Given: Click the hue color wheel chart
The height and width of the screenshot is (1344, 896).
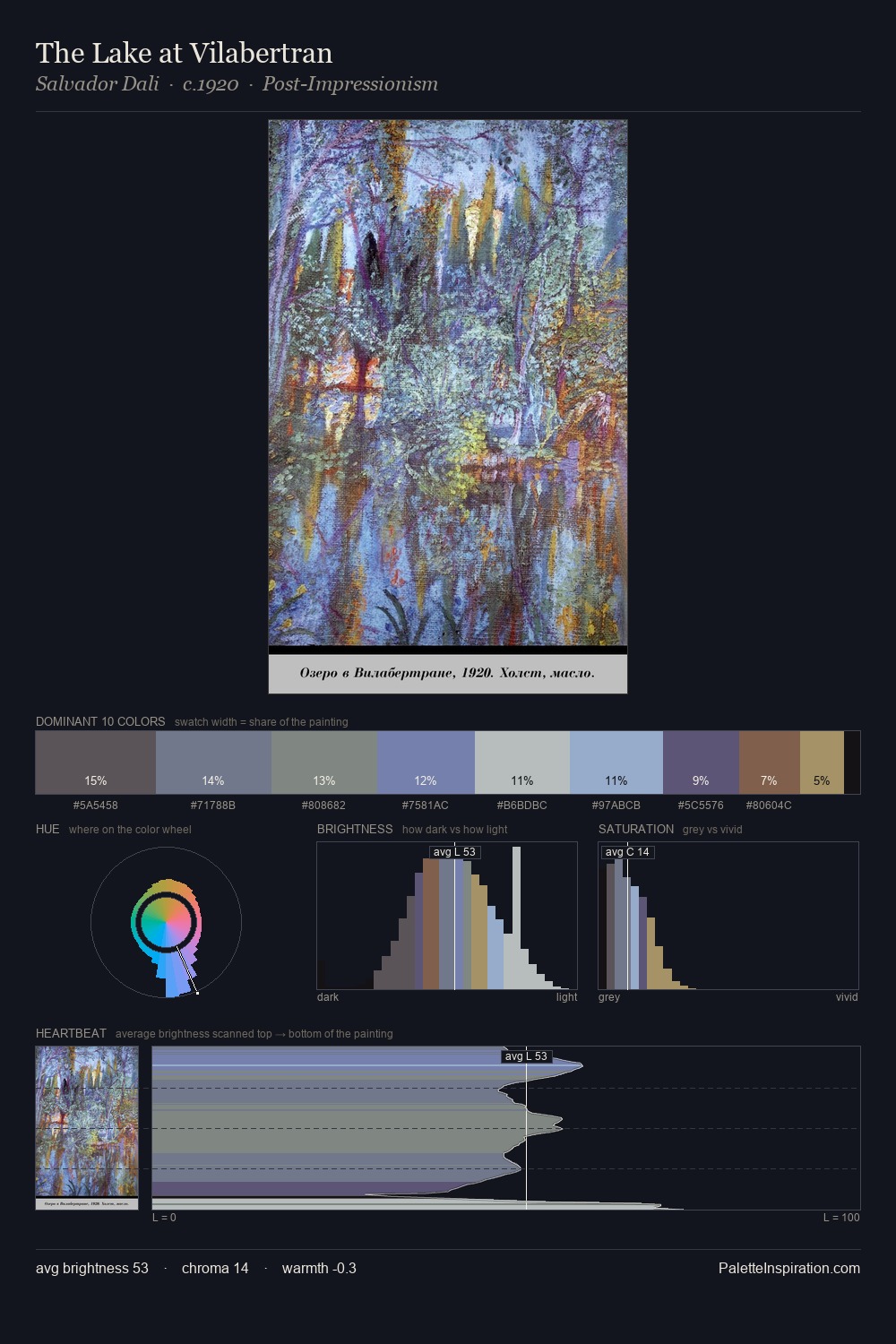Looking at the screenshot, I should point(166,922).
